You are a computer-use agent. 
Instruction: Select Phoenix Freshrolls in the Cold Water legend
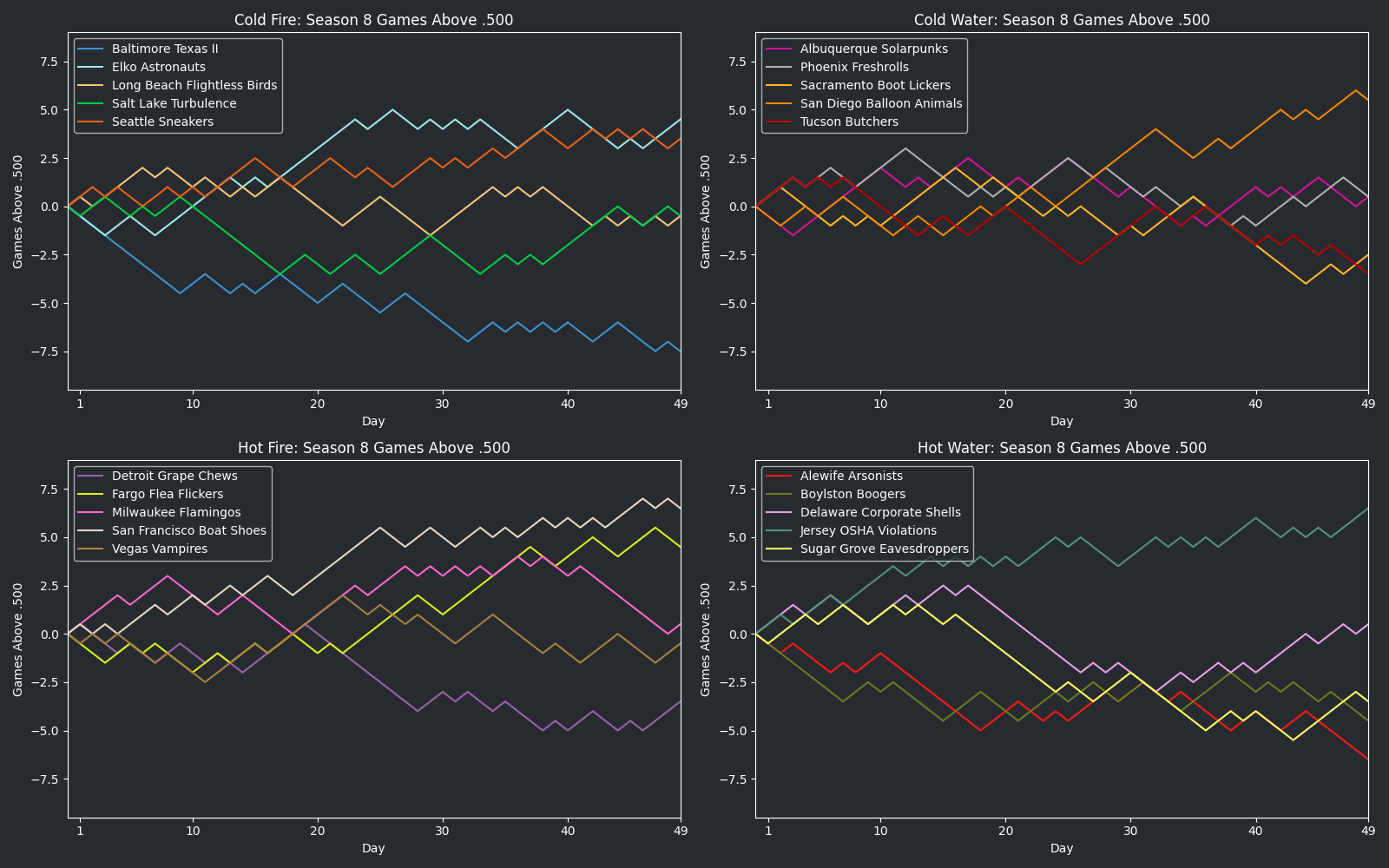pos(854,67)
